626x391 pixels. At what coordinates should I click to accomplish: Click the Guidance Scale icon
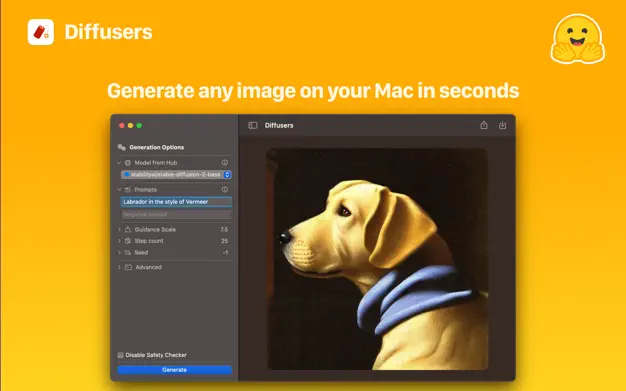coord(128,229)
